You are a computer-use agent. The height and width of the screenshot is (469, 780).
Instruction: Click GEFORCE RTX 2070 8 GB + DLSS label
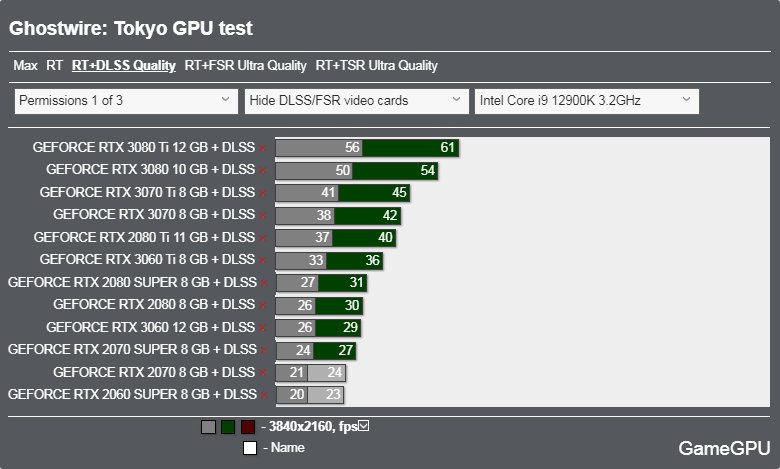(x=154, y=372)
